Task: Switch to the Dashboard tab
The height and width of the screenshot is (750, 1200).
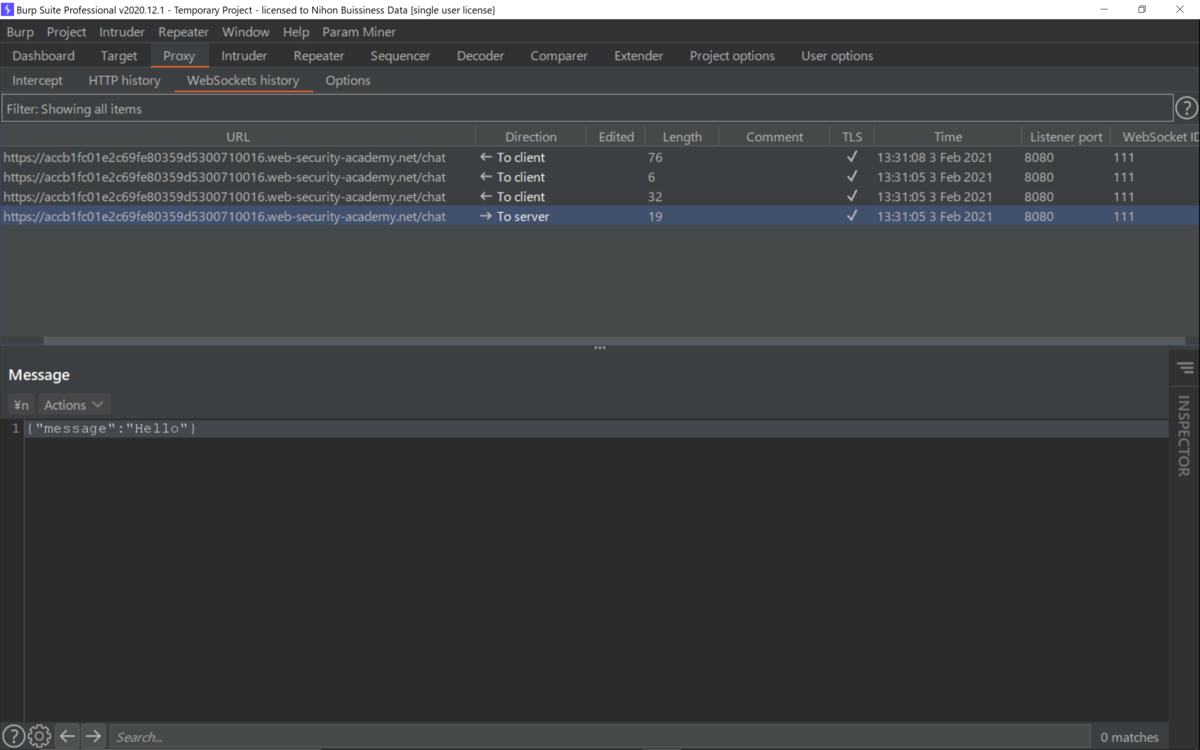Action: coord(44,56)
